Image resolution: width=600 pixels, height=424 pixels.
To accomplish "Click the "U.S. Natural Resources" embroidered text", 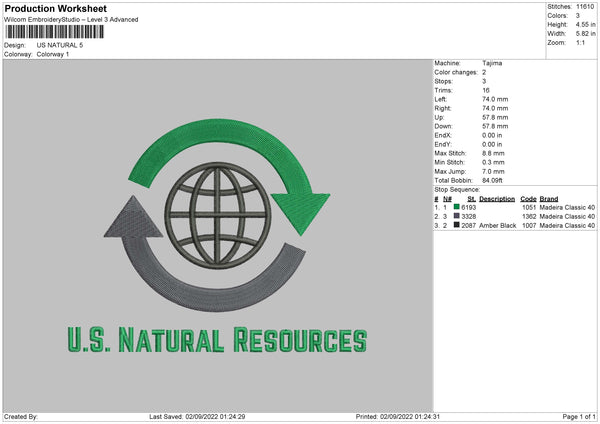I will 216,340.
